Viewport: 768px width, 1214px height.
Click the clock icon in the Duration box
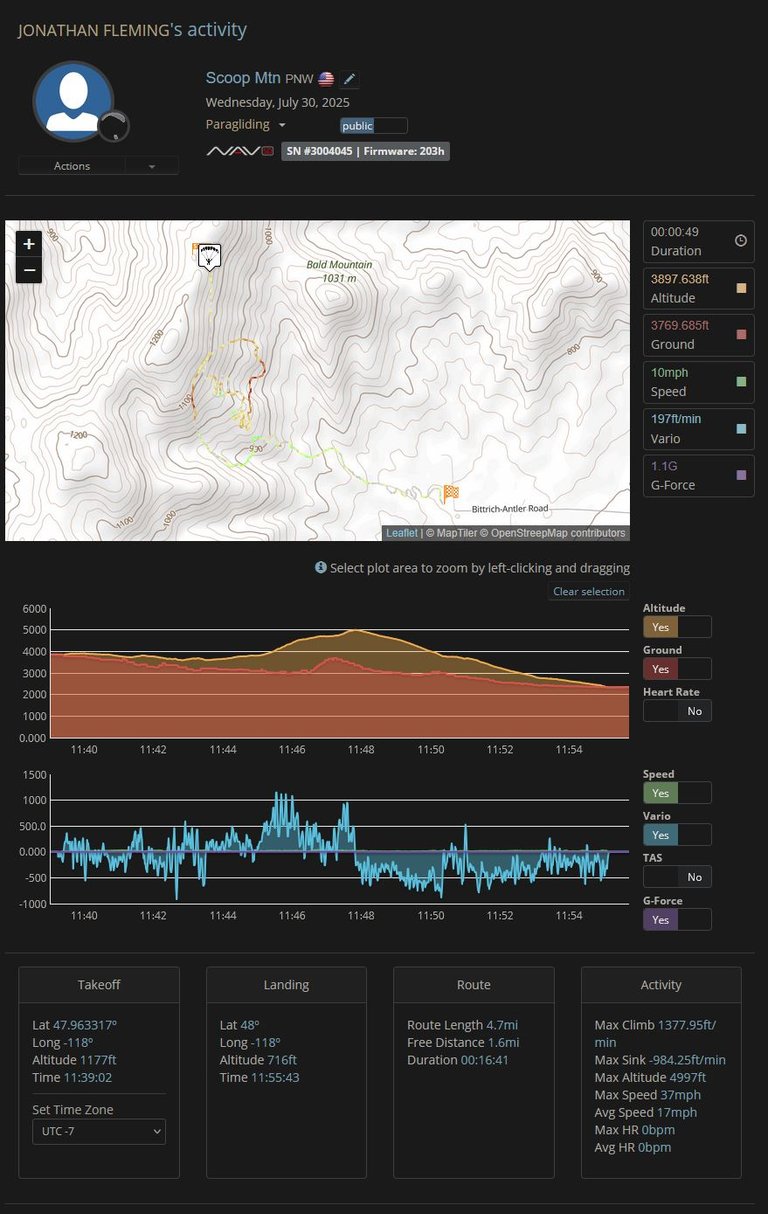pyautogui.click(x=741, y=241)
